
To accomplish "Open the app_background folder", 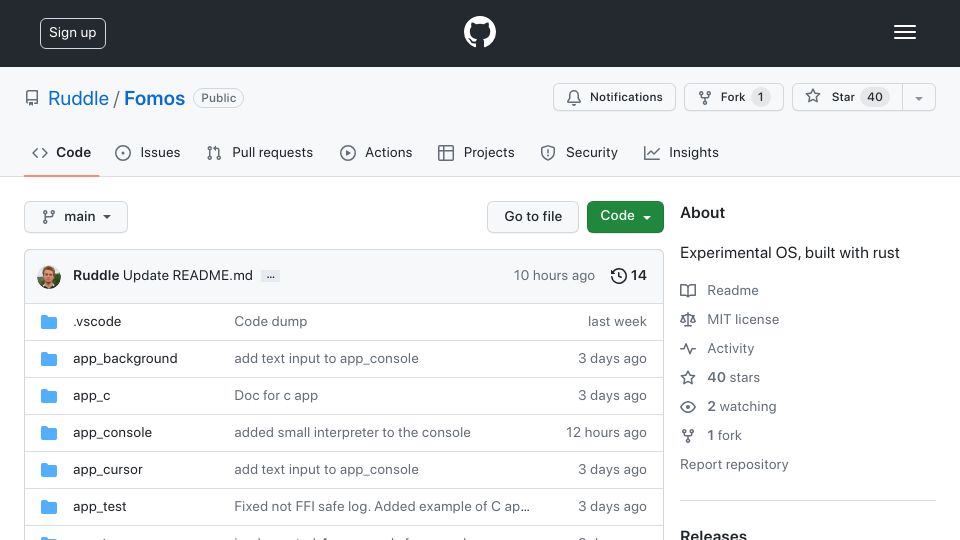I will pos(125,358).
